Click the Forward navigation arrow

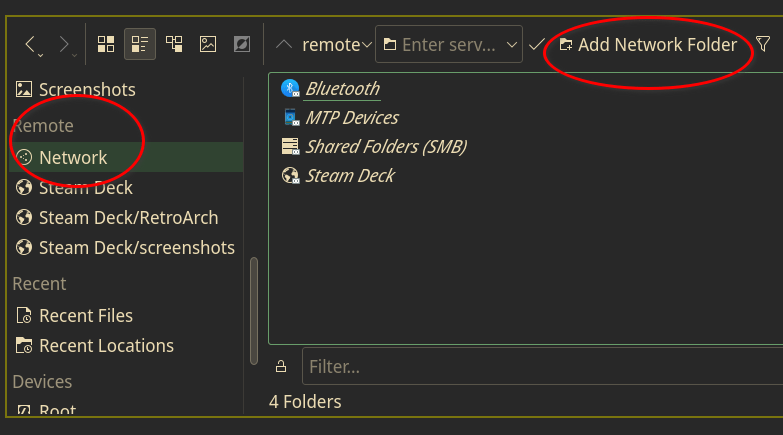[63, 44]
